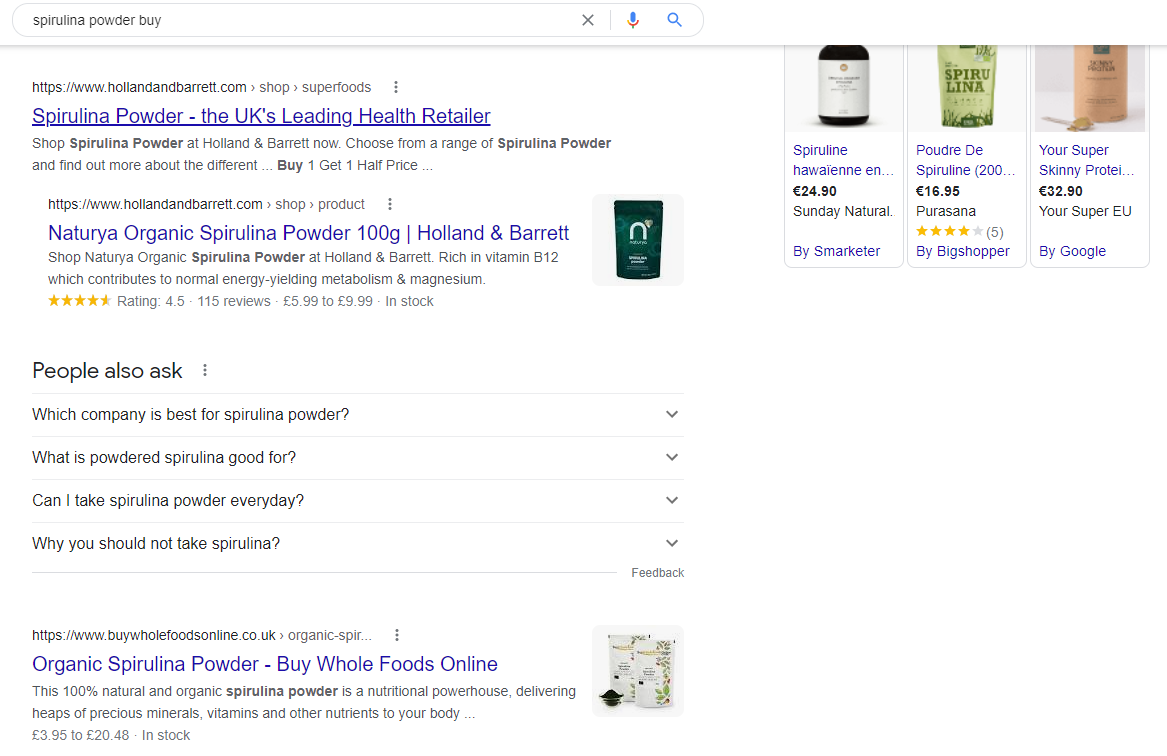Click the €32.90 price

coord(1060,191)
